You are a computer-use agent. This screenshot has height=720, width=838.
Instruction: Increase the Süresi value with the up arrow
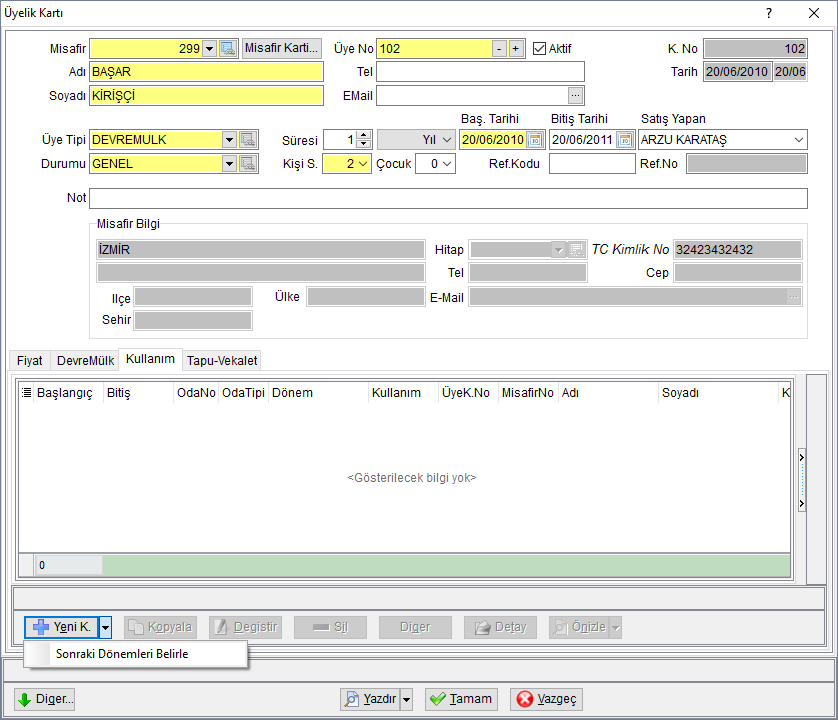(363, 135)
